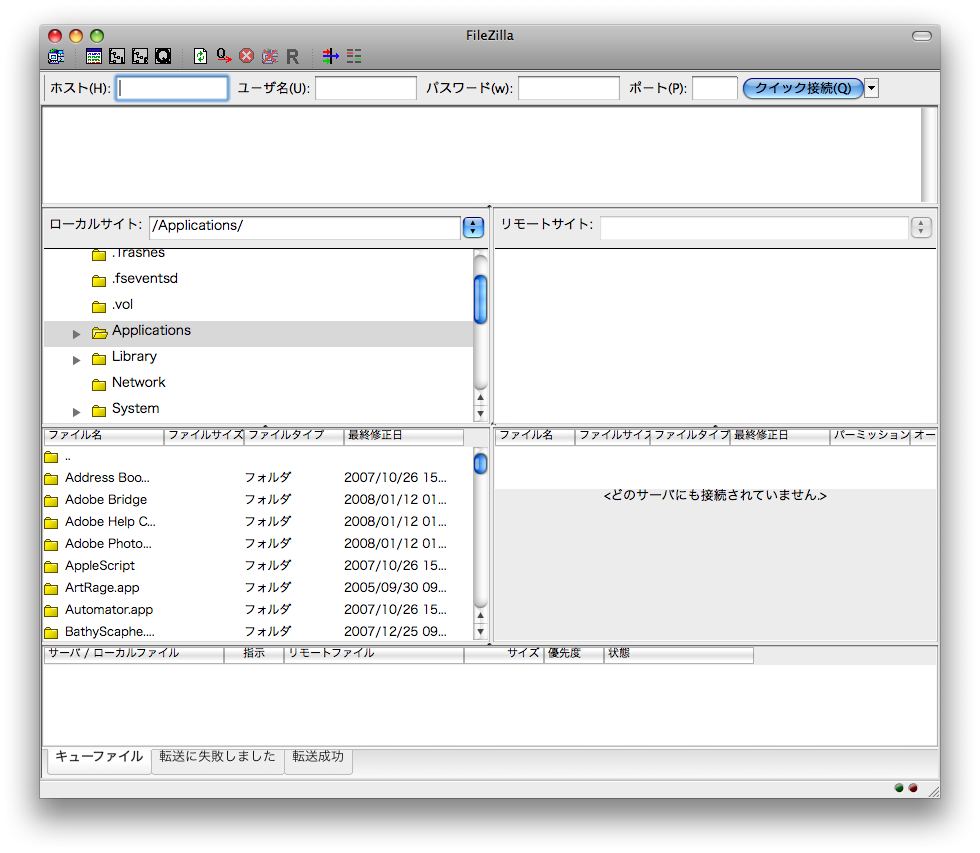Open the filename filters dialog

pos(331,56)
